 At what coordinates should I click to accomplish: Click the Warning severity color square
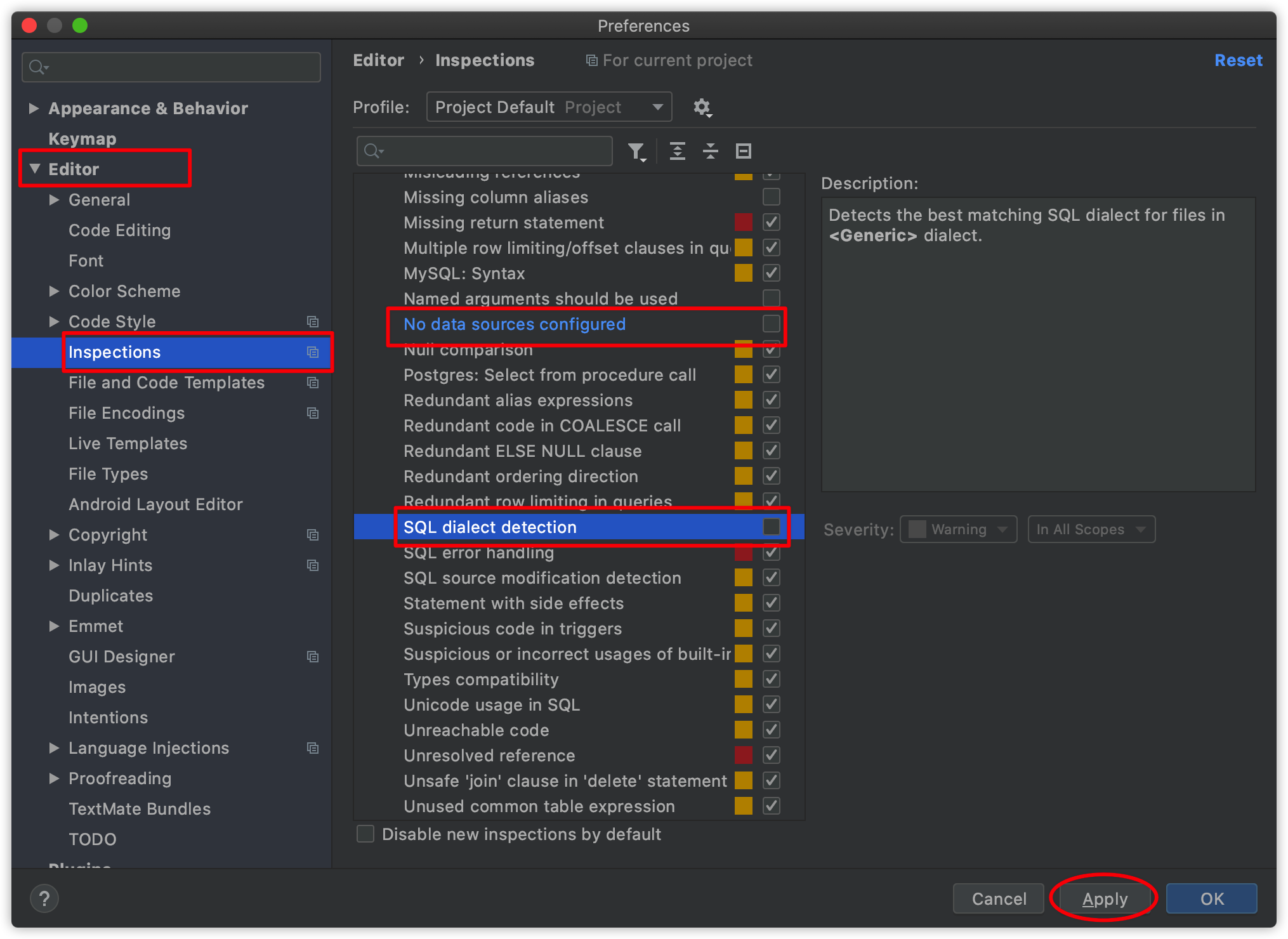[x=917, y=529]
